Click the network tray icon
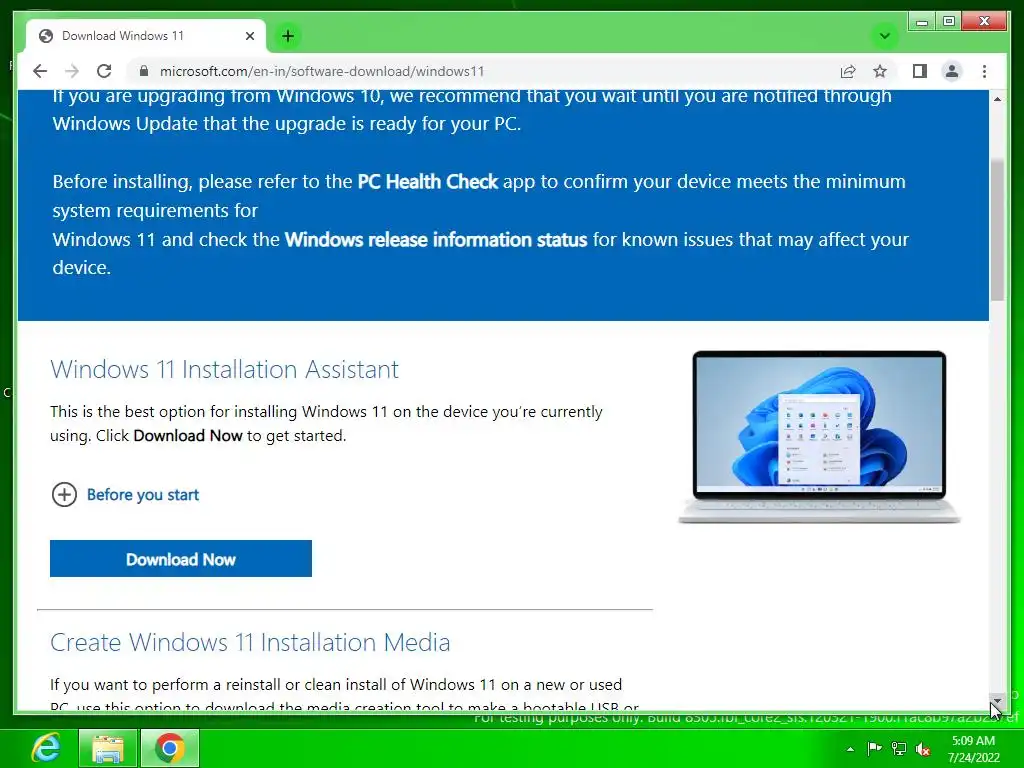The width and height of the screenshot is (1024, 768). (x=899, y=749)
